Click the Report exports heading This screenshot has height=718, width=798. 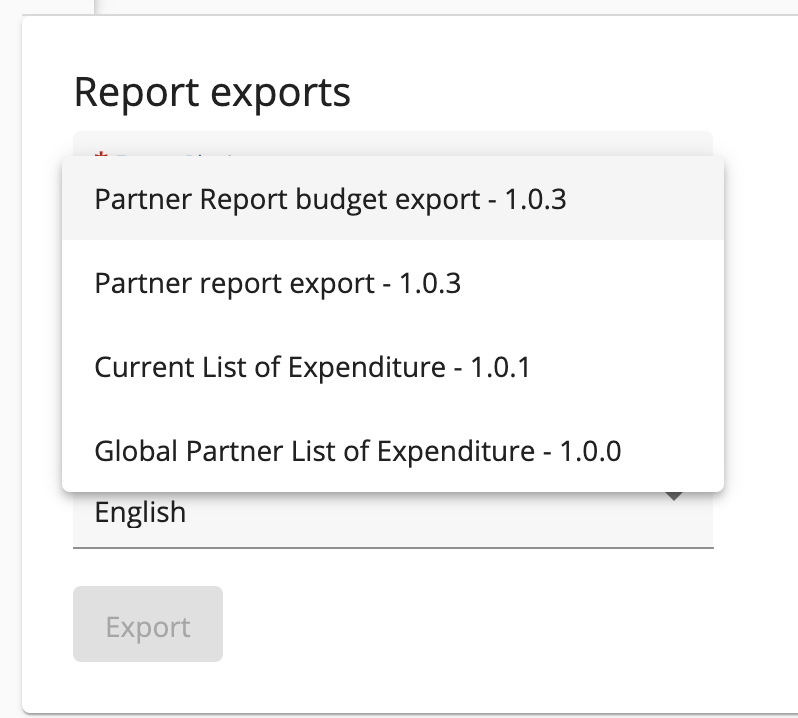coord(212,92)
